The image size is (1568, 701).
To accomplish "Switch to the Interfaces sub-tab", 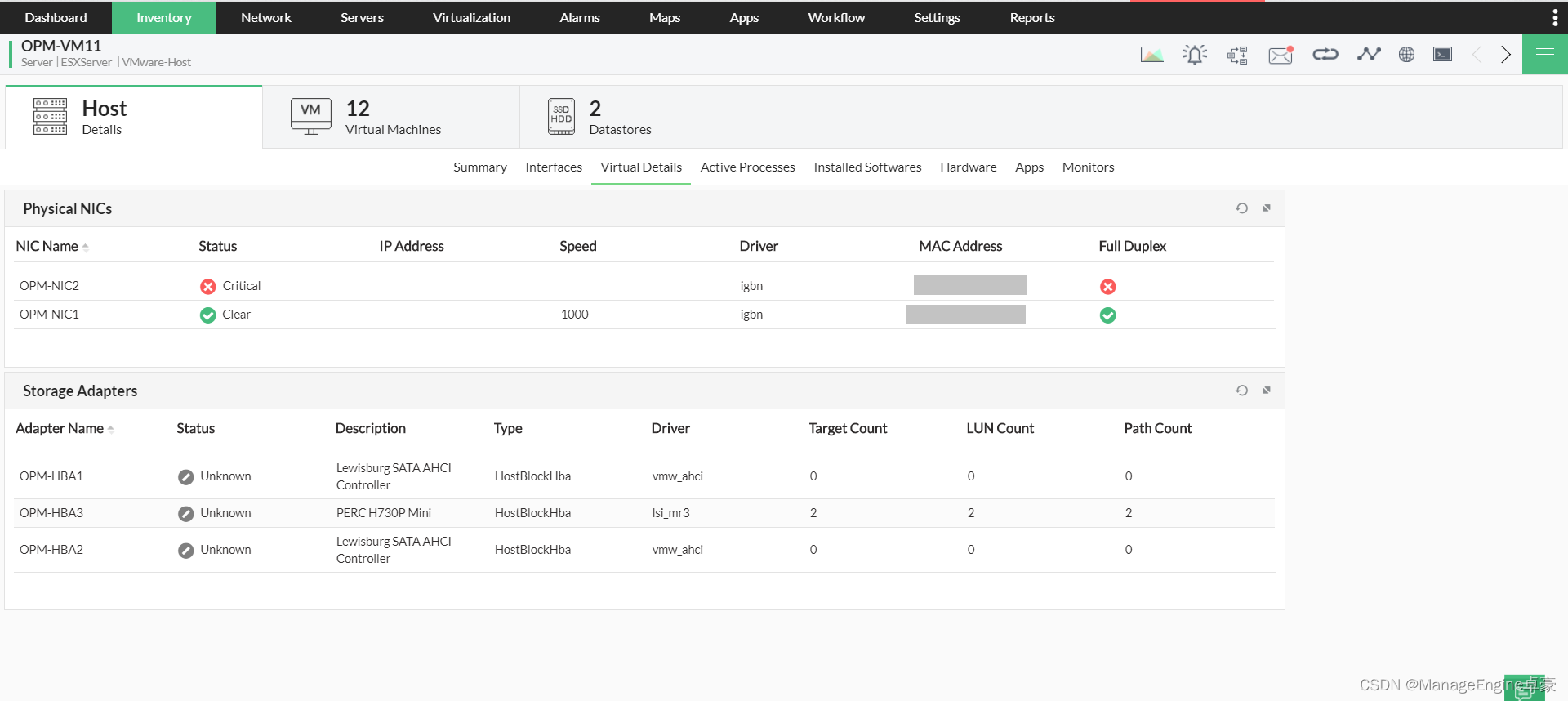I will point(554,167).
